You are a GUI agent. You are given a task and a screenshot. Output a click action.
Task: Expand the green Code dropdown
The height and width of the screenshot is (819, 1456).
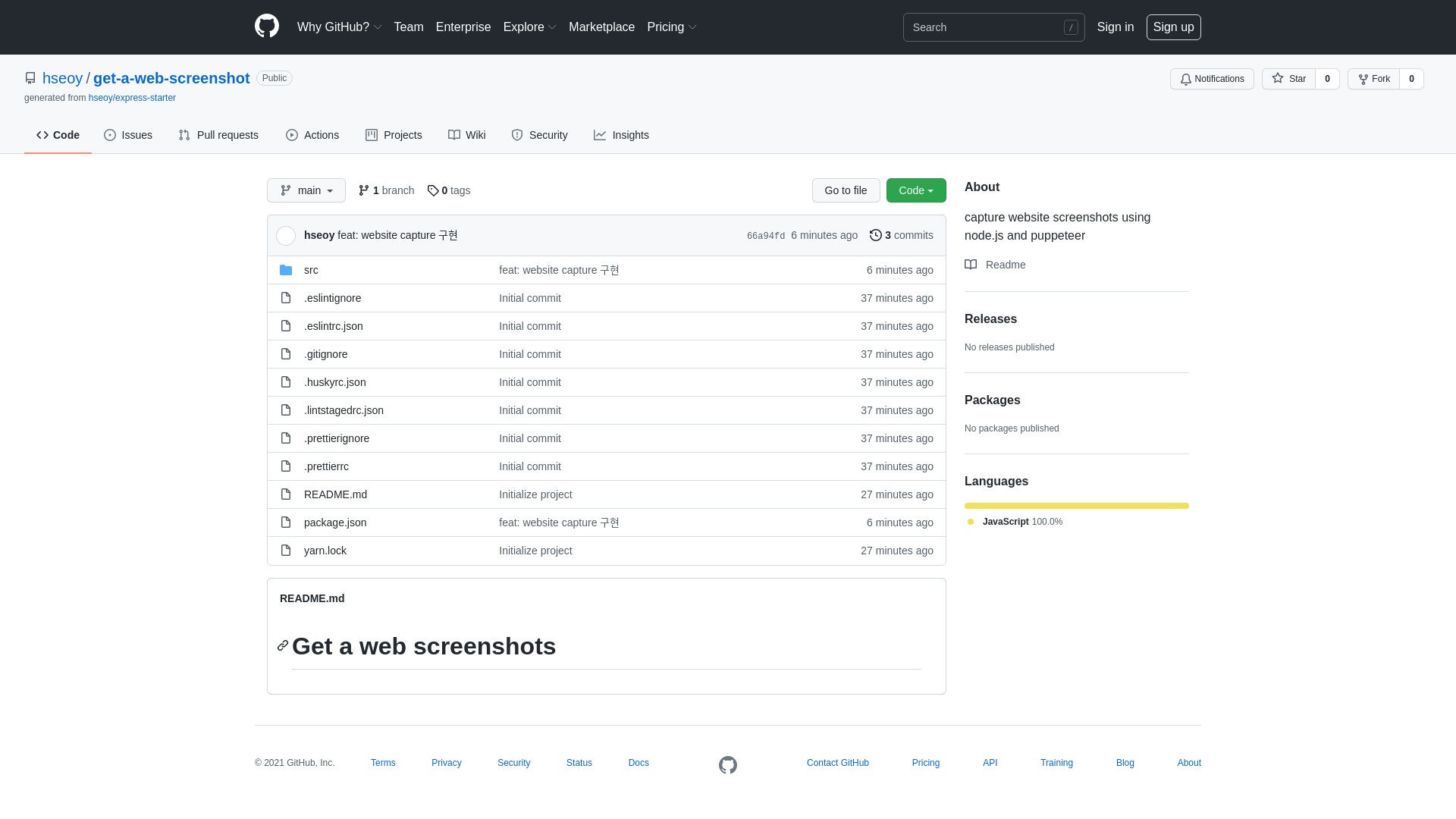click(x=915, y=190)
